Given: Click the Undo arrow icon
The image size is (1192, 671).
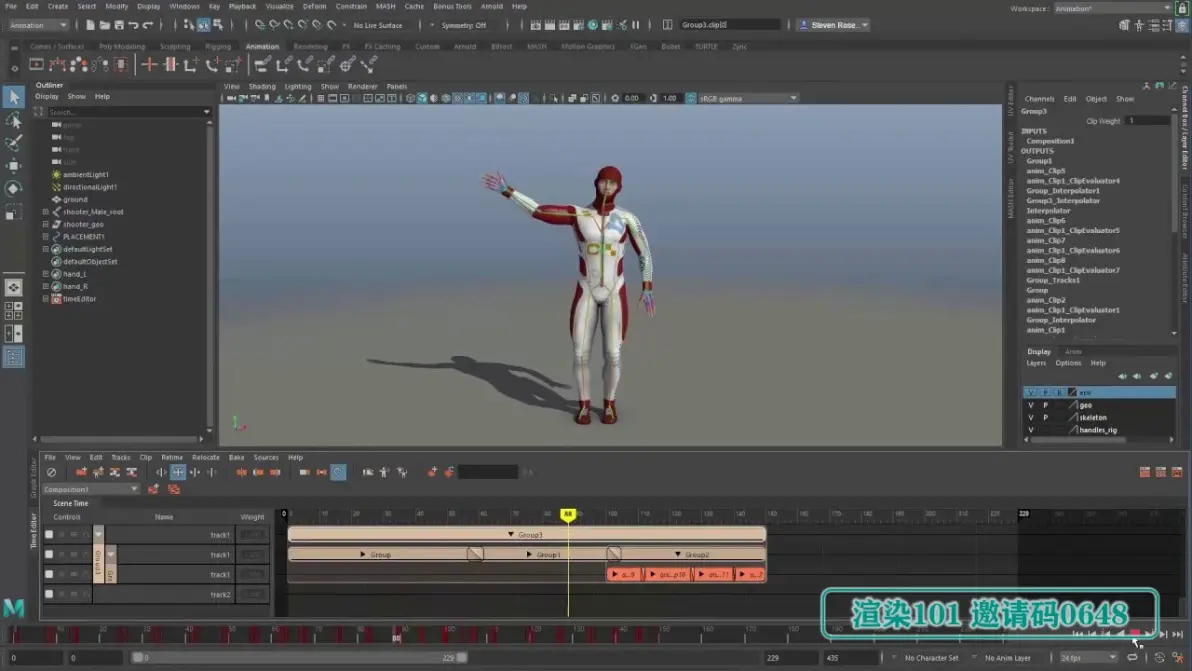Looking at the screenshot, I should [x=133, y=25].
